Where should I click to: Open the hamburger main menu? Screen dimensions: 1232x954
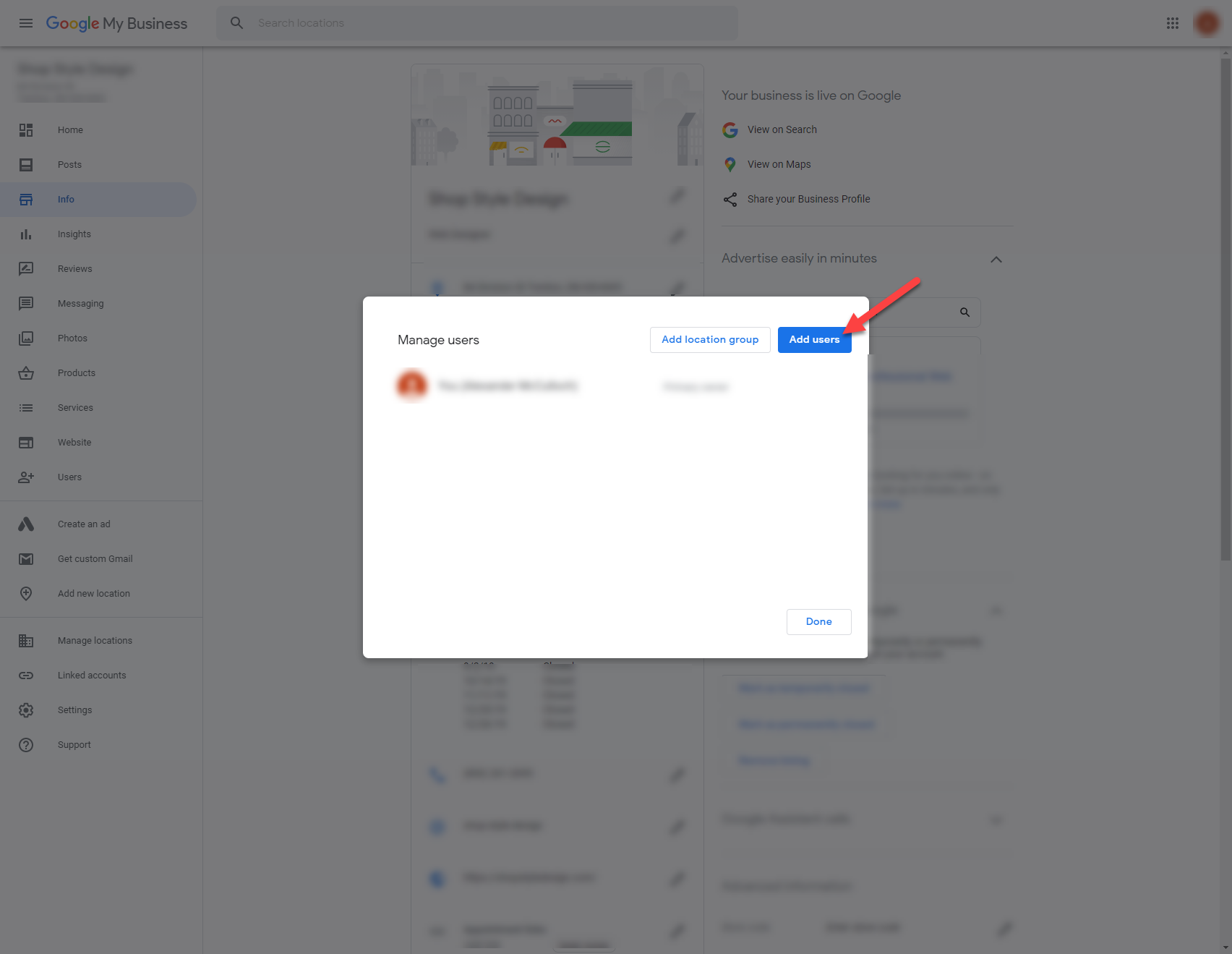[x=26, y=23]
